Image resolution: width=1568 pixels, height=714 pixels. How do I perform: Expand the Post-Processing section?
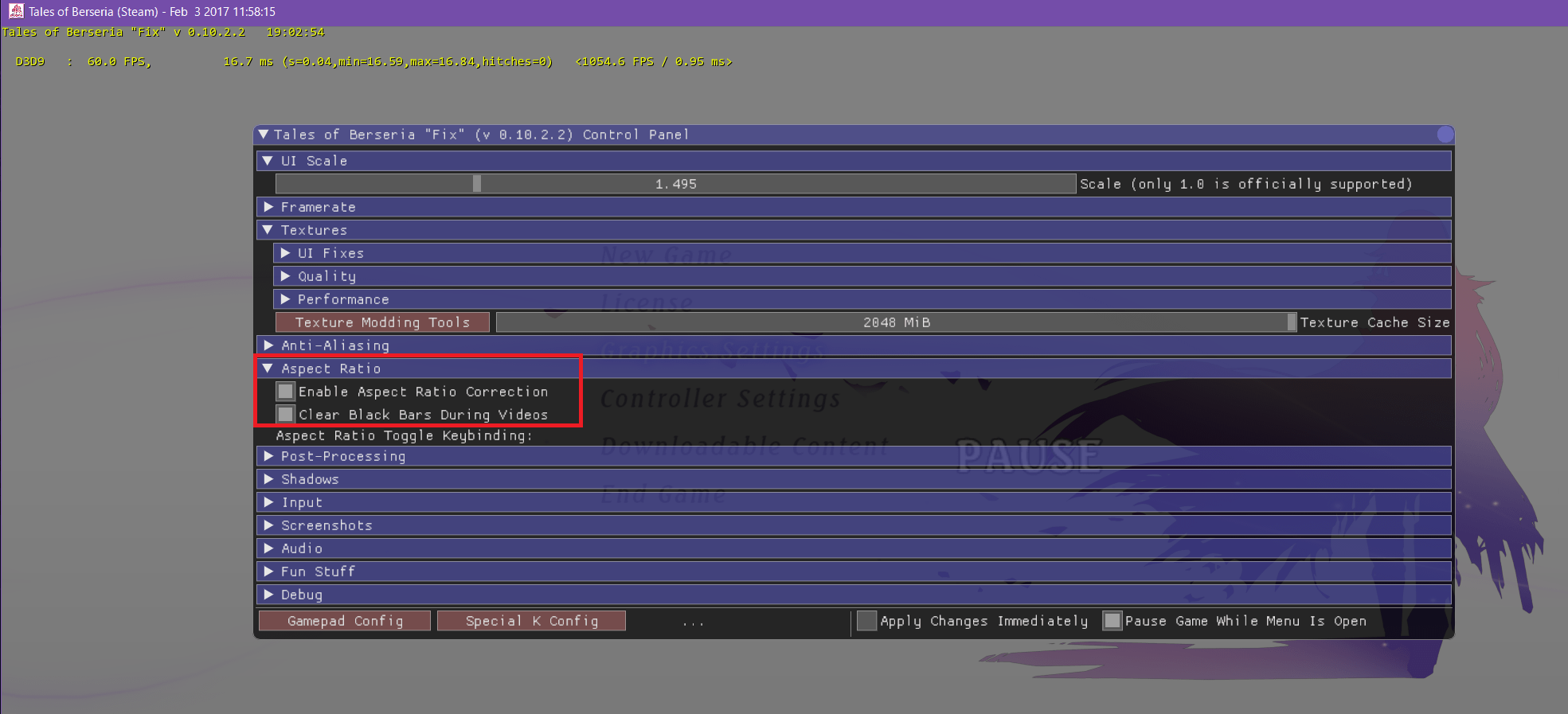854,456
